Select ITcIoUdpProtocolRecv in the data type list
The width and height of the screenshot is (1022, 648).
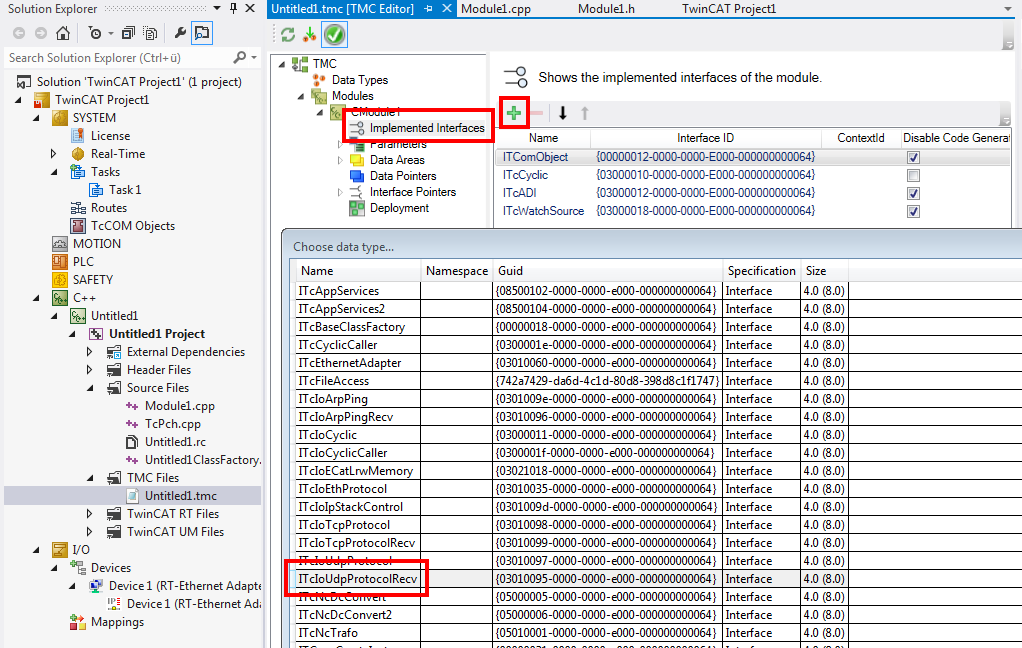pos(357,579)
